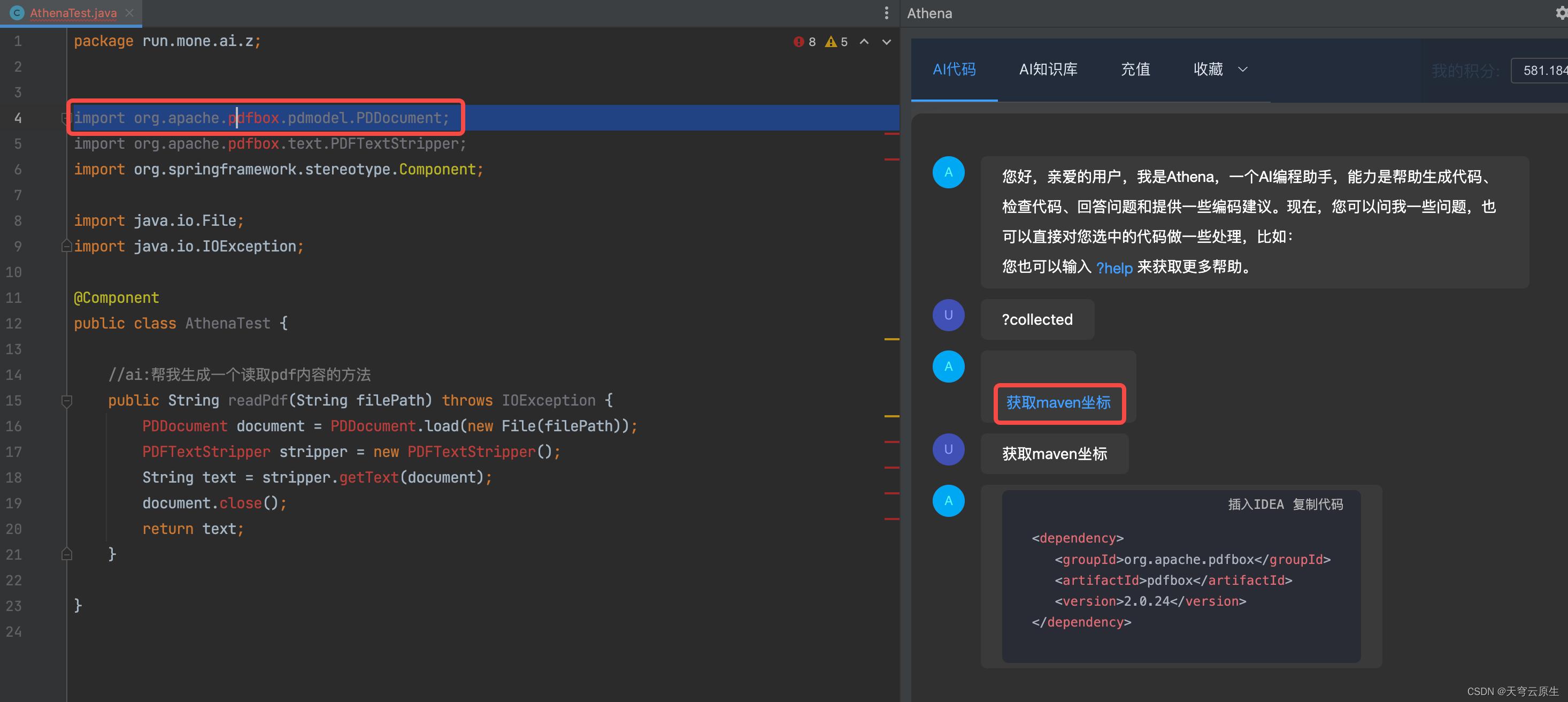Expand the 收藏 dropdown chevron

[1243, 69]
